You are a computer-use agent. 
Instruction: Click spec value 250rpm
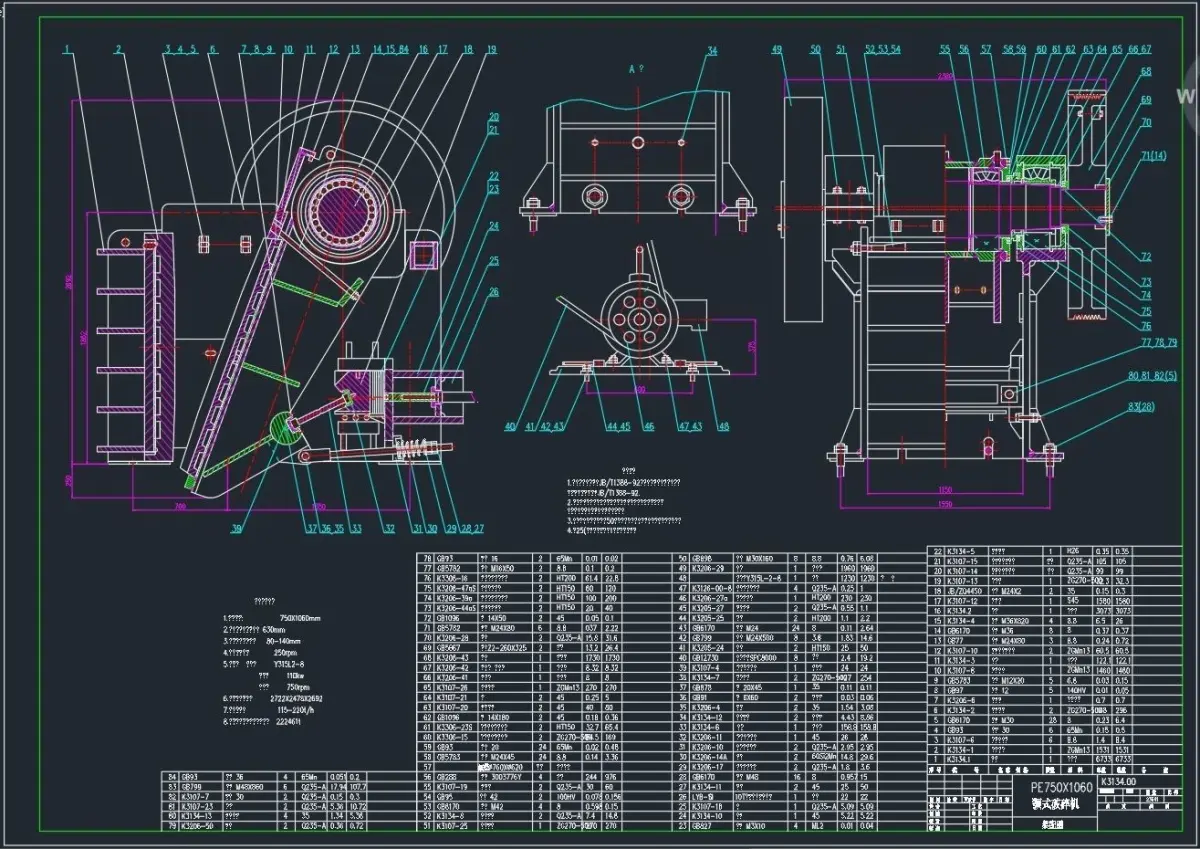pyautogui.click(x=285, y=653)
